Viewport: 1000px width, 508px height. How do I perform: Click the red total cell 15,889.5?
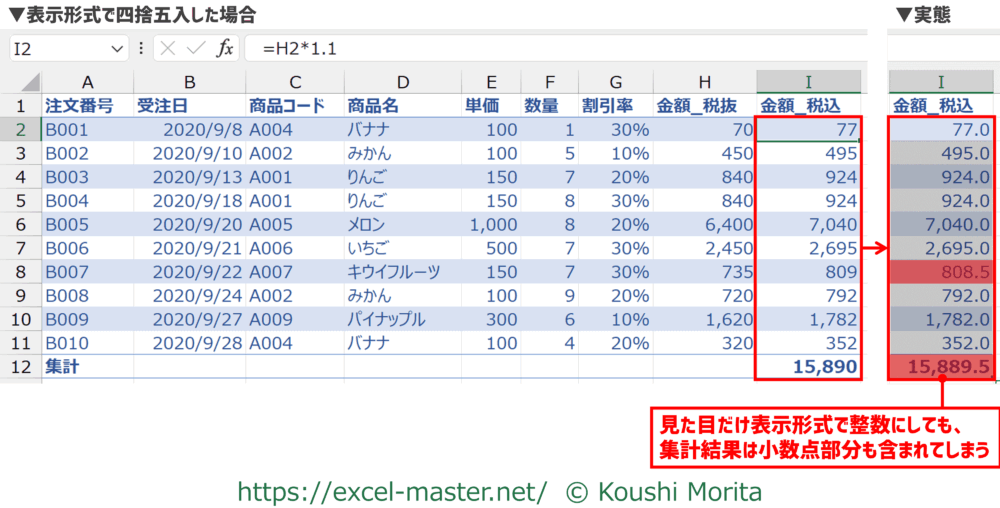941,366
